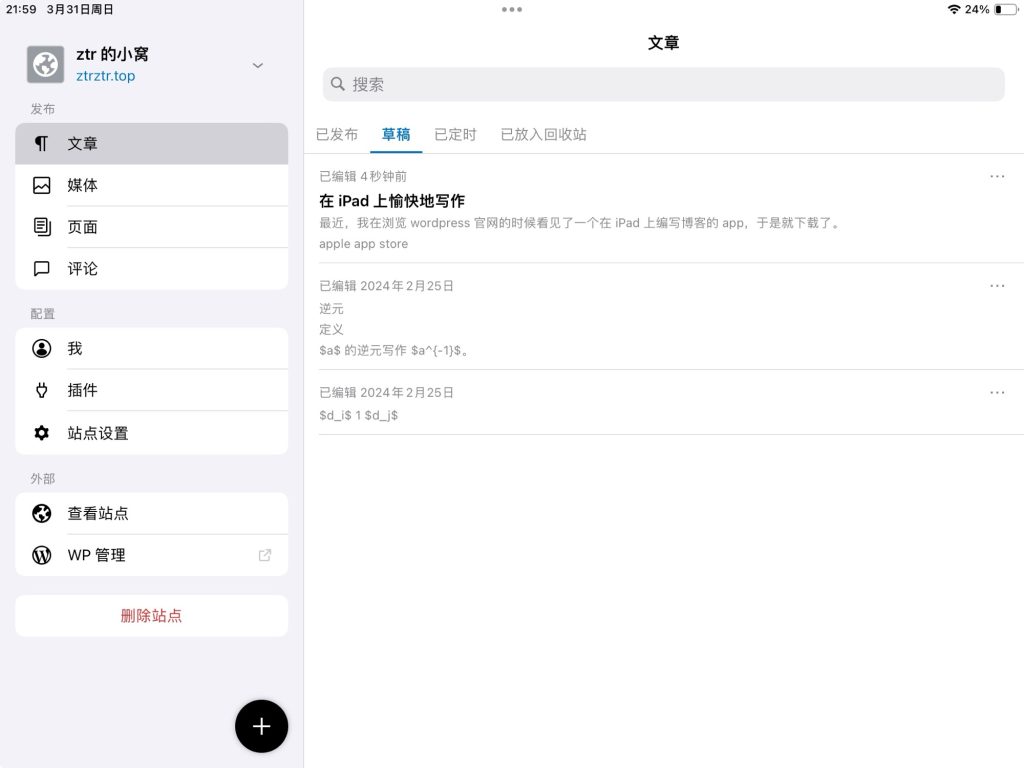
Task: Click the paragraph icon beside 文章
Action: pos(41,143)
